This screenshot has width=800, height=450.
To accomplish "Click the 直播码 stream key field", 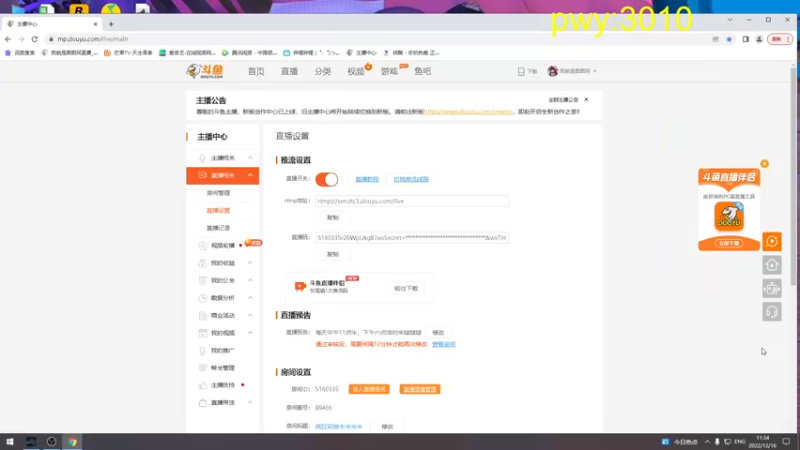I will (412, 238).
